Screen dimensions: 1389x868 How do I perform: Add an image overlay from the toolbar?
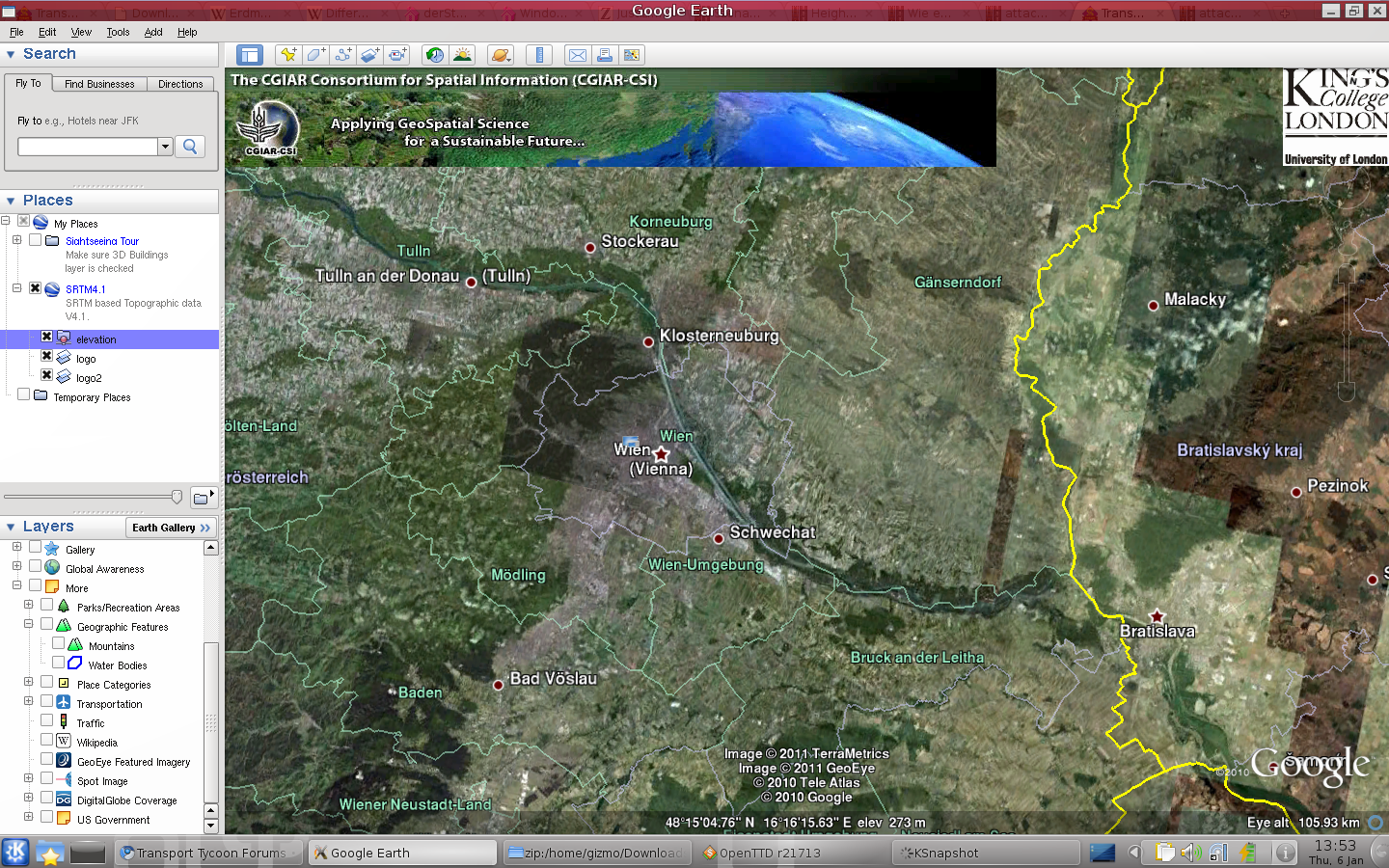point(370,55)
